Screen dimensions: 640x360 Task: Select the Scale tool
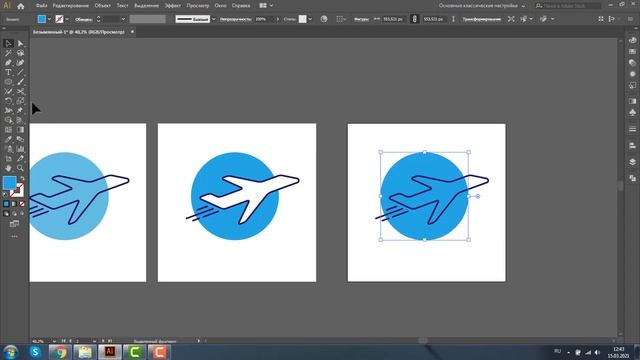[20, 101]
